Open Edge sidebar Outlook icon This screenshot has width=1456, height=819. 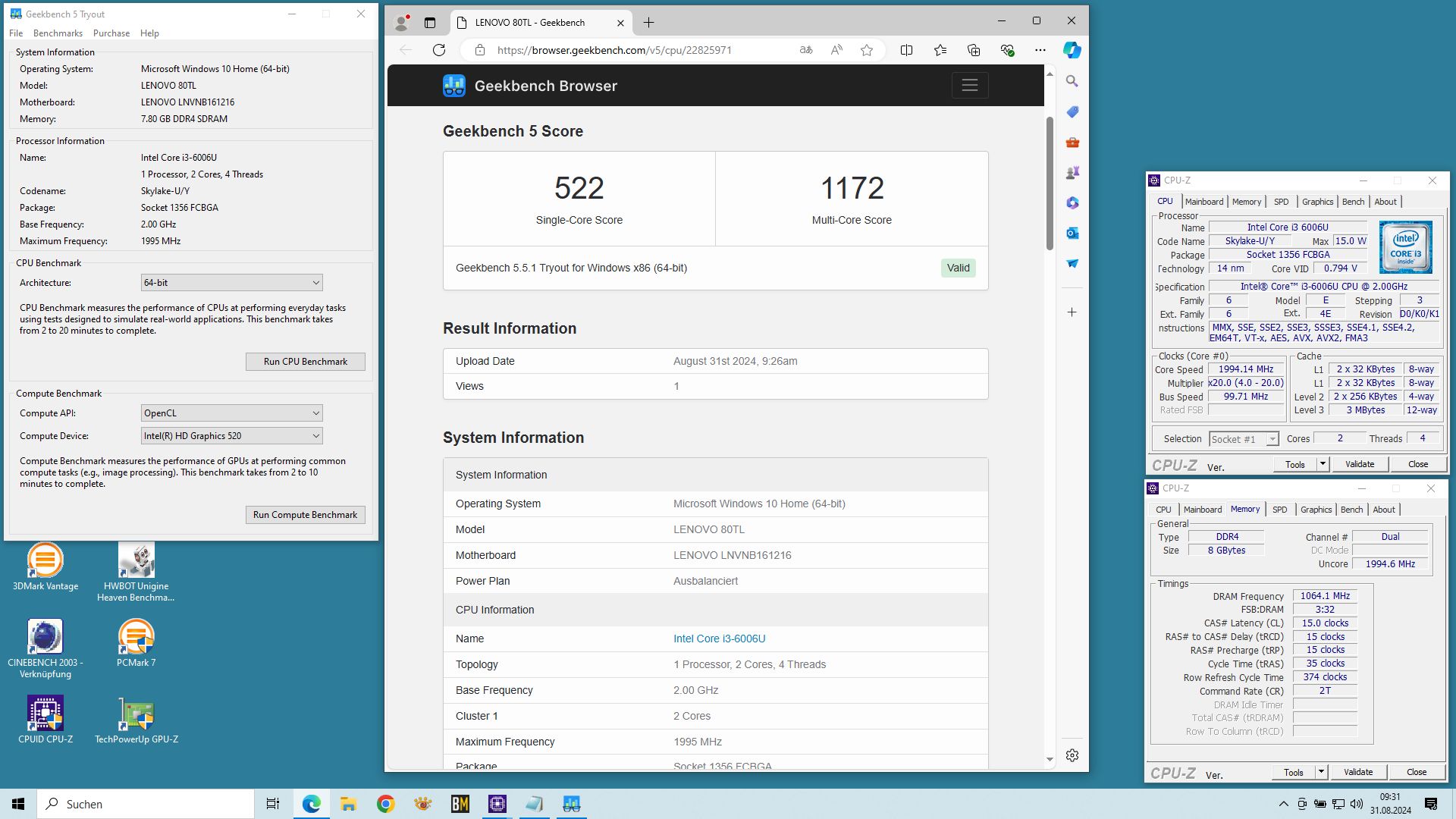(x=1072, y=233)
